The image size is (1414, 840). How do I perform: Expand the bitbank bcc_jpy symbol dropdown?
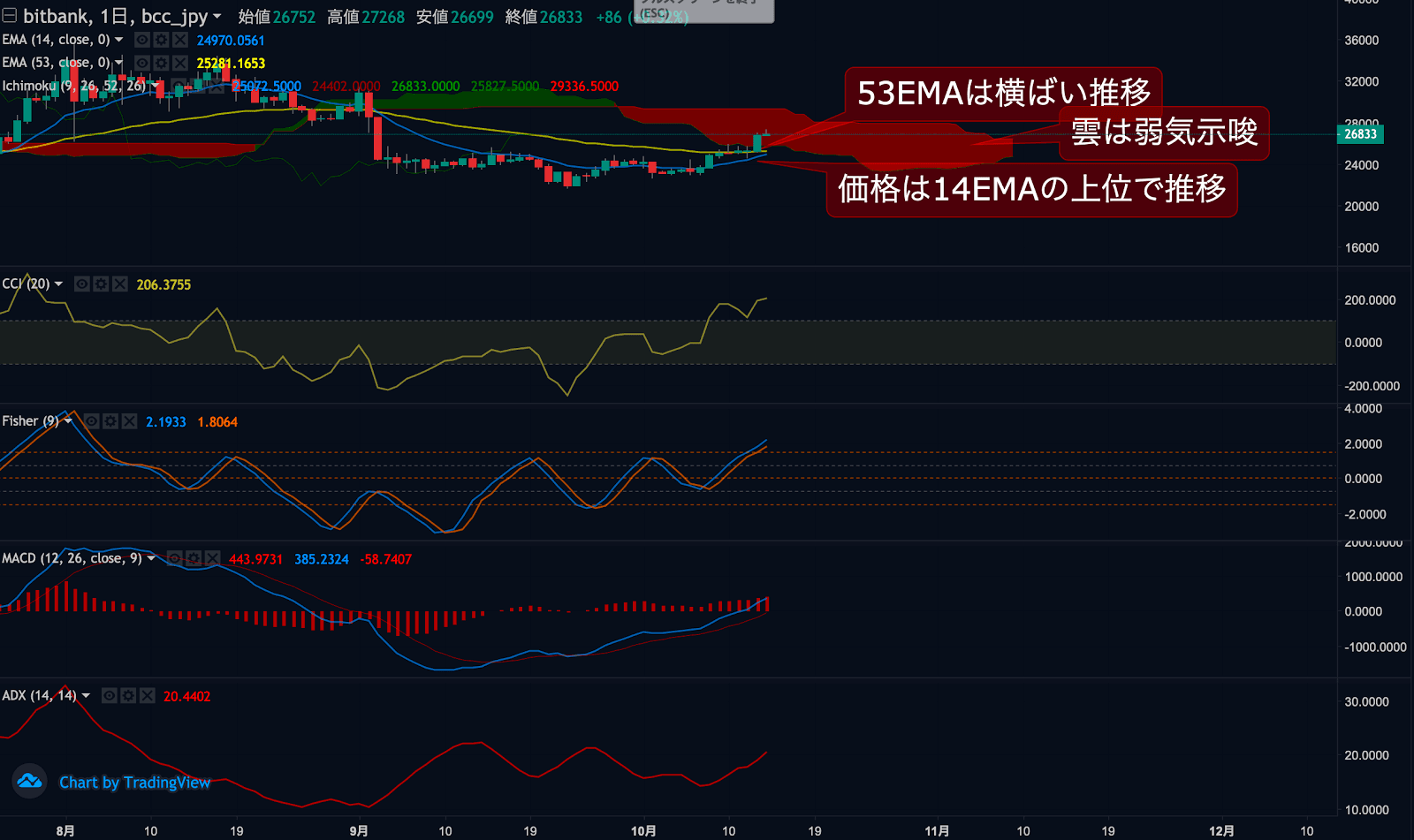pyautogui.click(x=217, y=17)
